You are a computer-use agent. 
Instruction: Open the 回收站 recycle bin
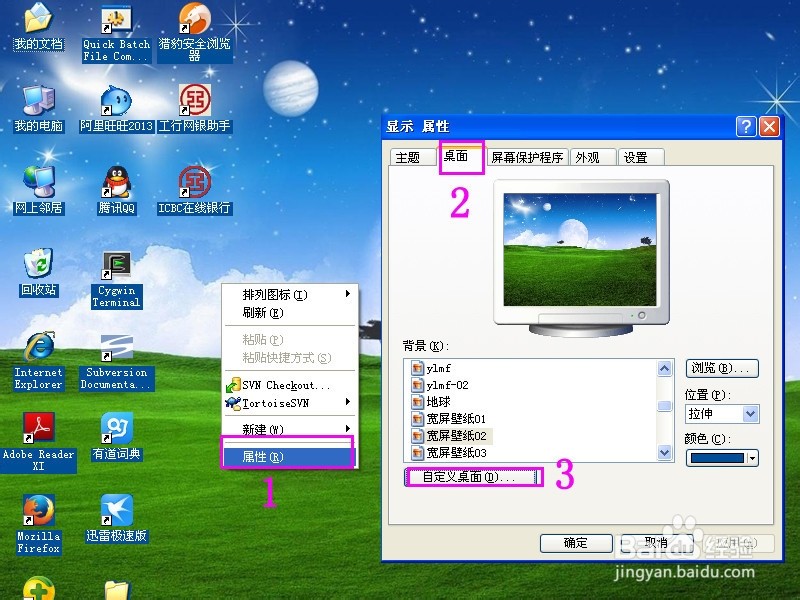[x=38, y=265]
